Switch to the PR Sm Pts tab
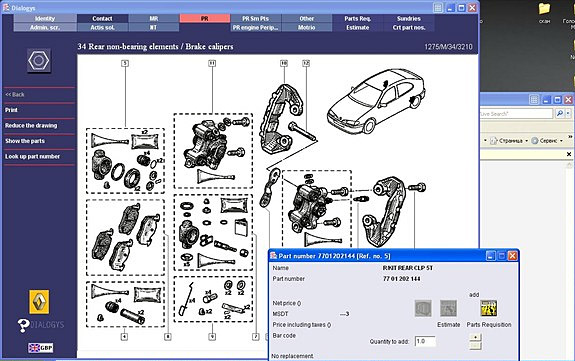Screen dimensions: 575x361 [x=256, y=18]
